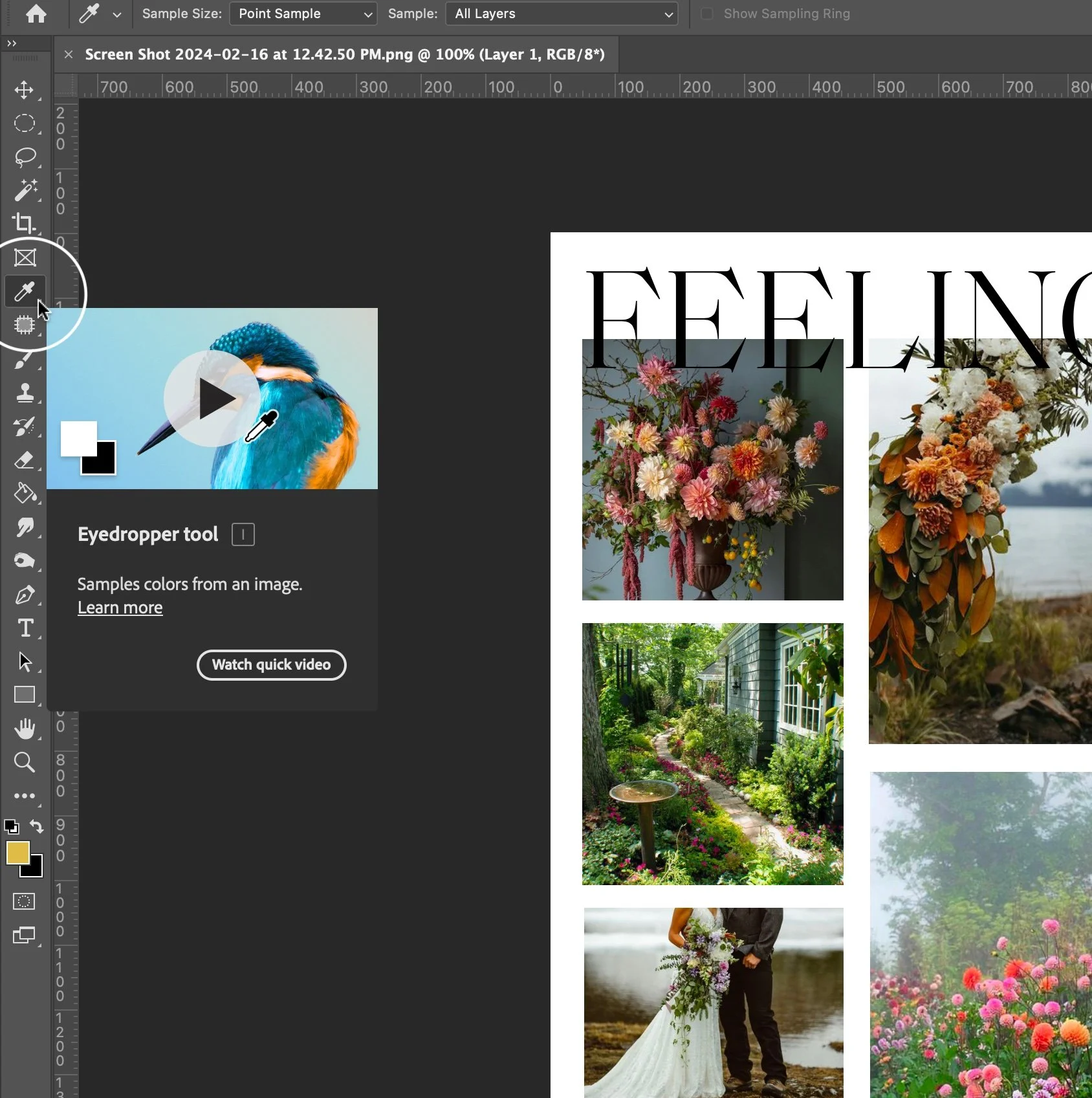Reset default foreground and background colors
Image resolution: width=1092 pixels, height=1098 pixels.
click(x=12, y=826)
